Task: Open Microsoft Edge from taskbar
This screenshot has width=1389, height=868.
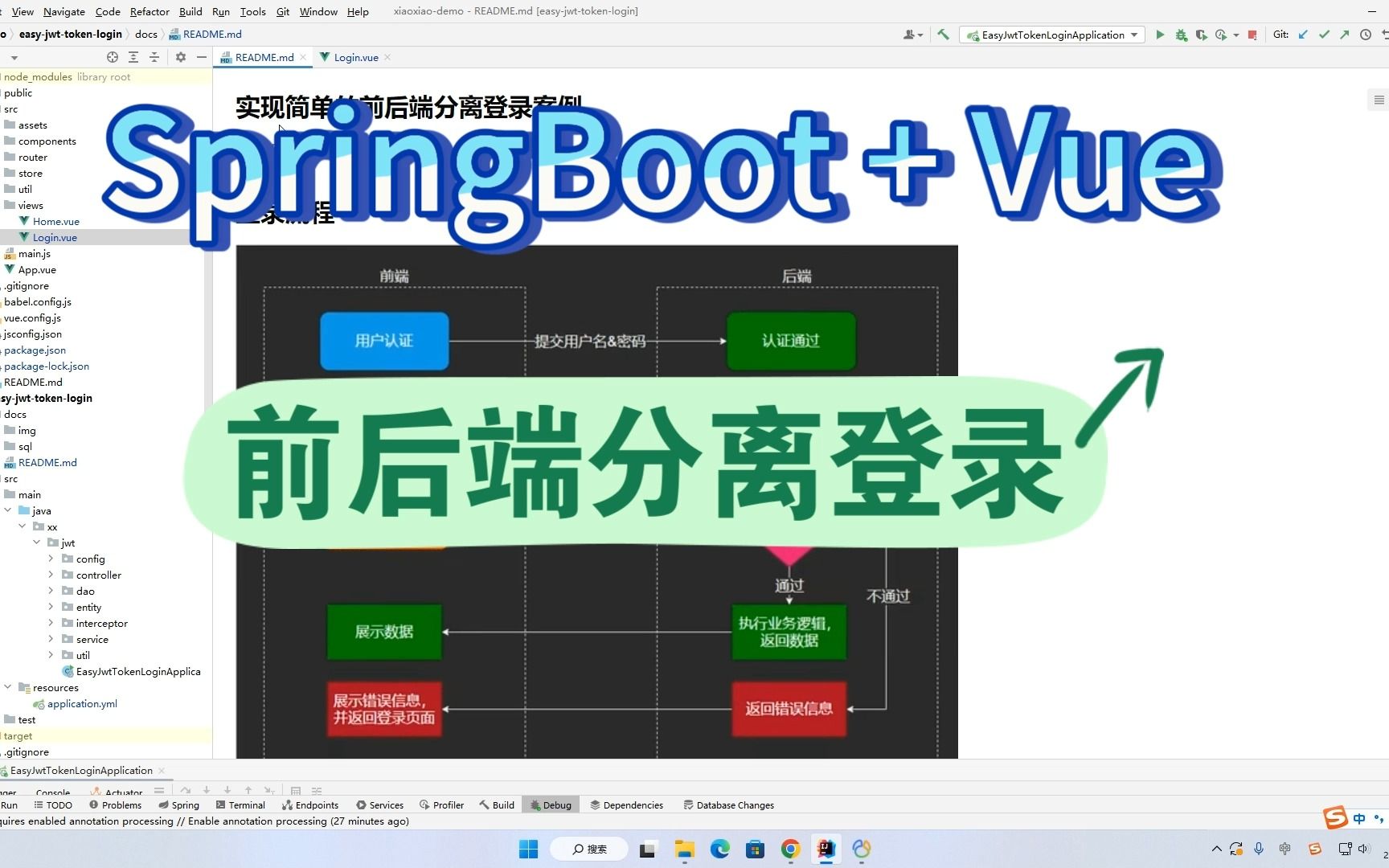Action: (x=719, y=849)
